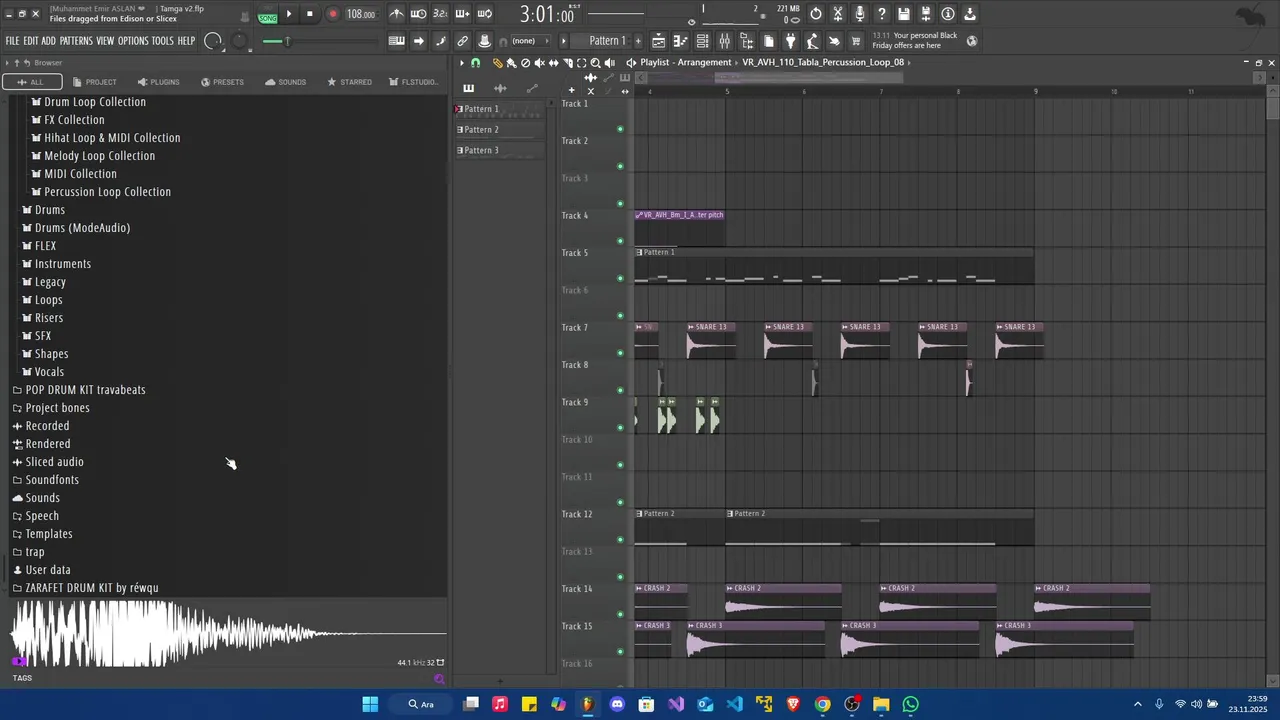Open the Playlist view icon

[659, 41]
